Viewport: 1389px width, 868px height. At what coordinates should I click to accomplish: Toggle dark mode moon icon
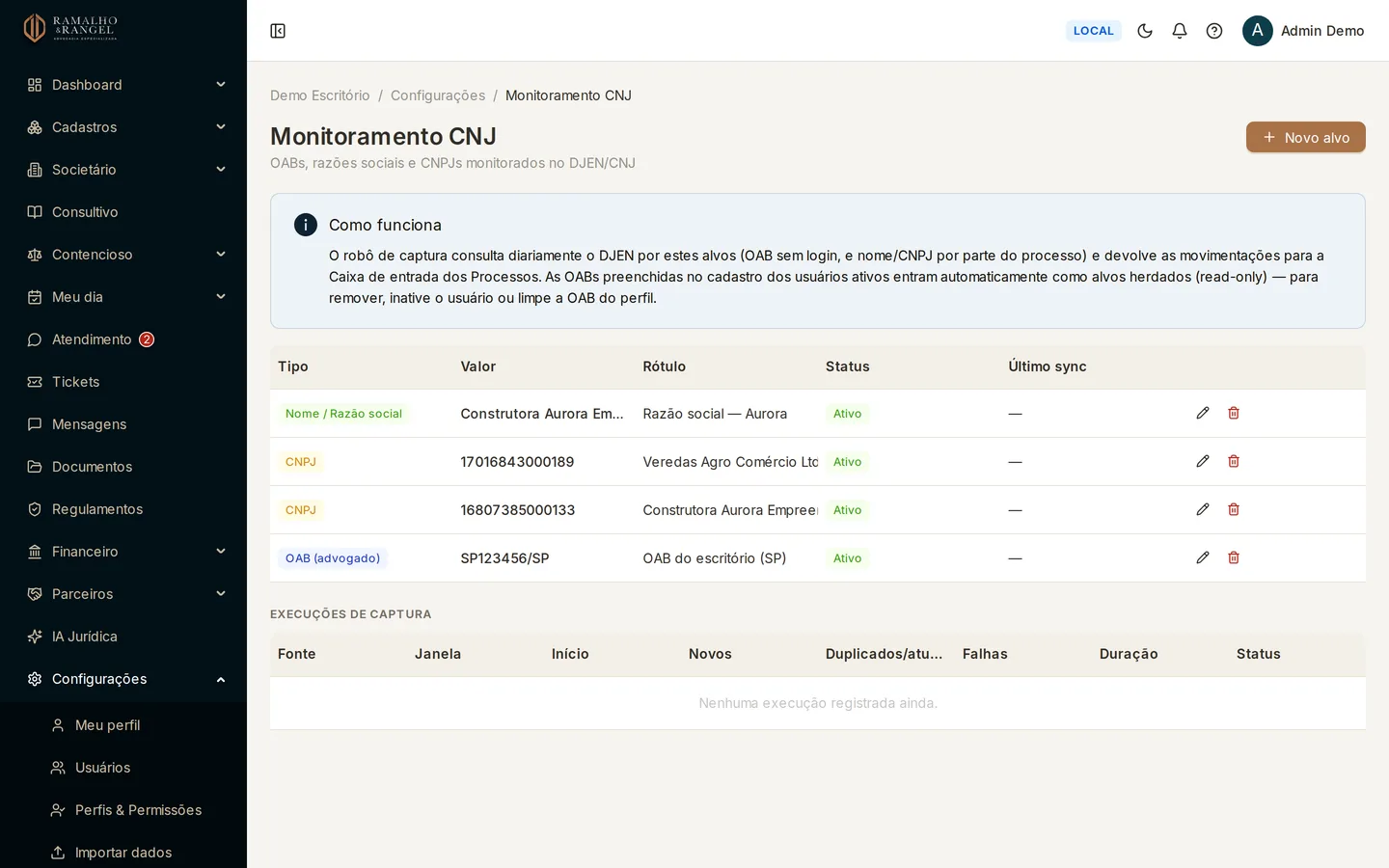[x=1145, y=31]
